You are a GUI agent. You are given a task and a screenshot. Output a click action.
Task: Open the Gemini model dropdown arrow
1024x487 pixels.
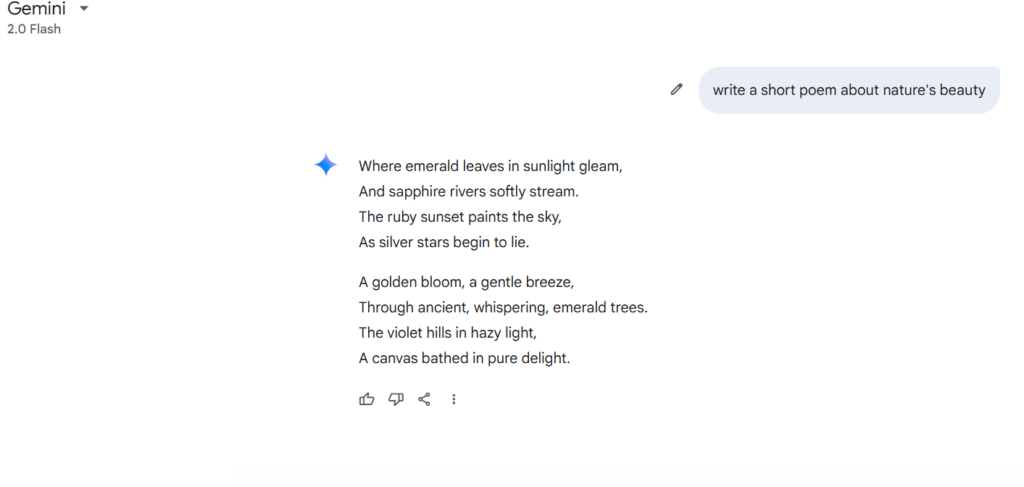click(84, 9)
